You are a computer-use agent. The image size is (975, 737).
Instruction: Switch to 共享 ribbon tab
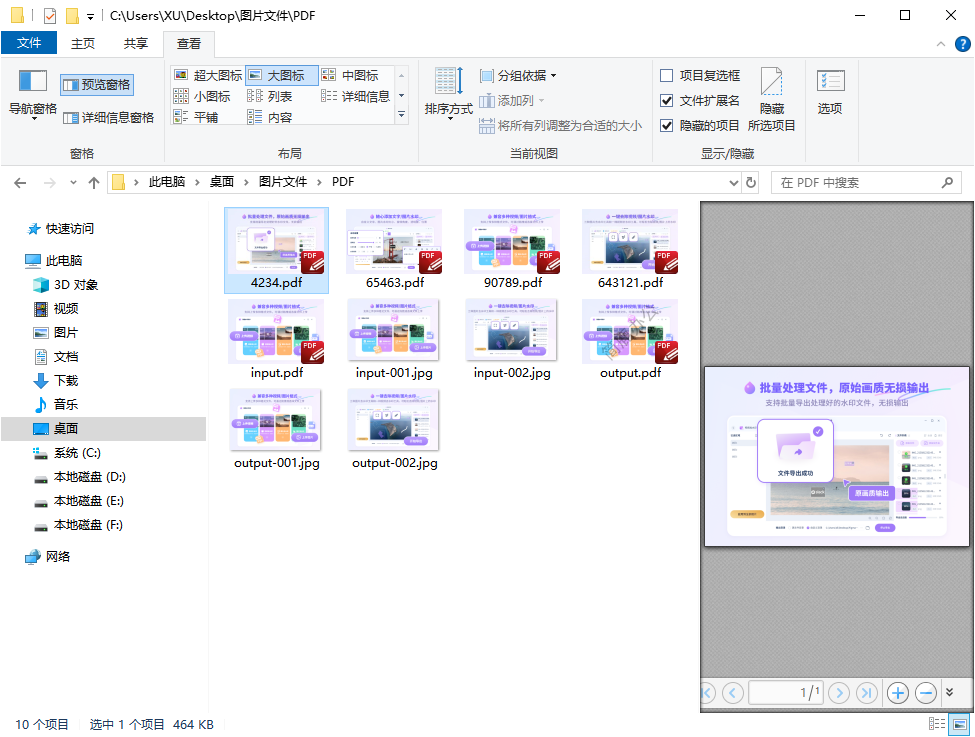136,43
